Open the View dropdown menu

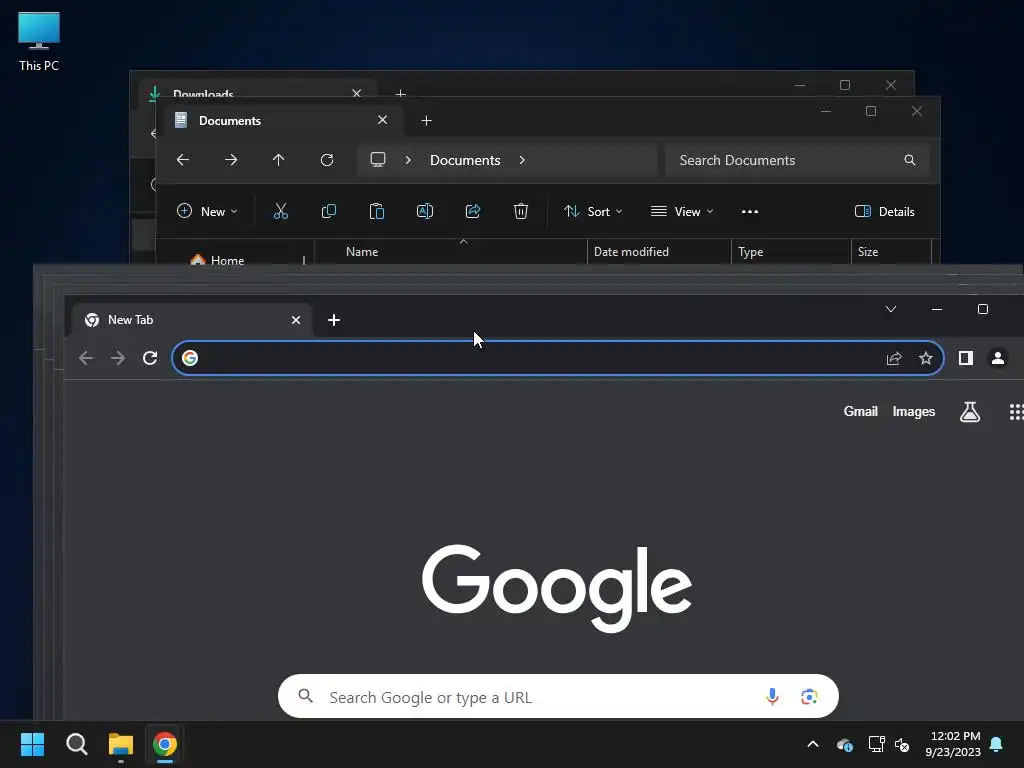pos(682,212)
